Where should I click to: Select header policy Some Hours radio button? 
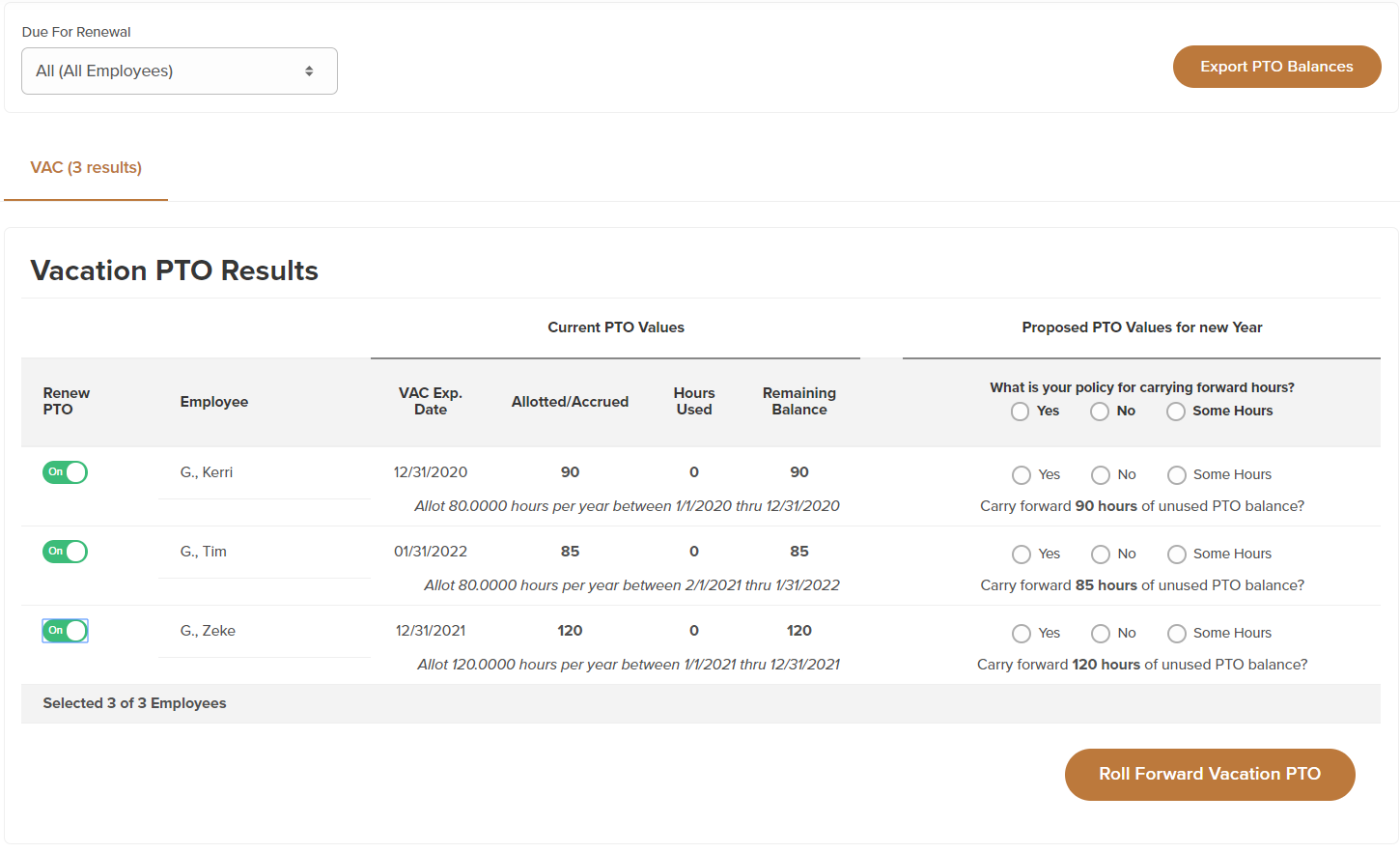(1175, 412)
